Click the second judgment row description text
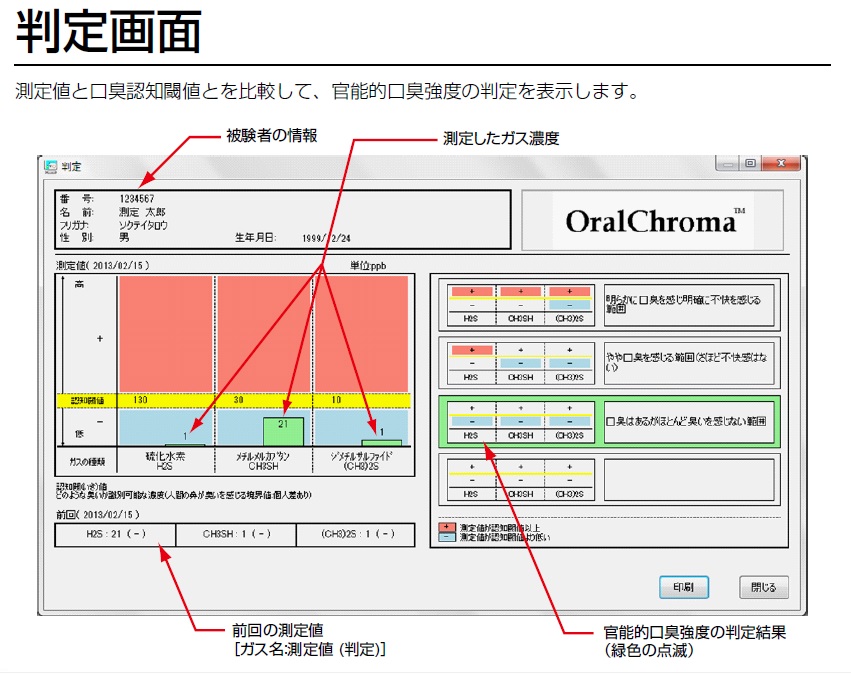Image resolution: width=851 pixels, height=675 pixels. [688, 362]
